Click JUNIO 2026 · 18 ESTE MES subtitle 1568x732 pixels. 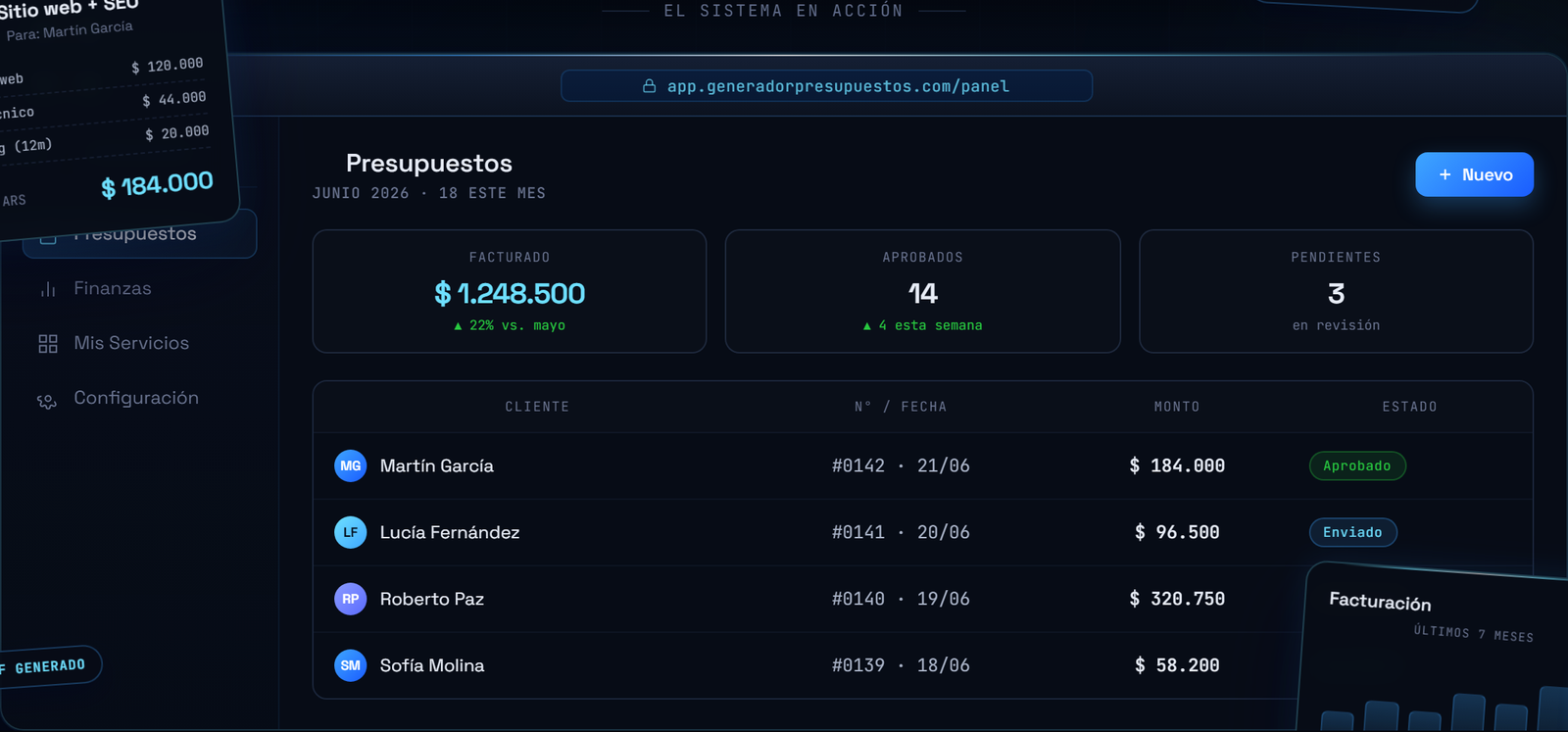pyautogui.click(x=429, y=193)
